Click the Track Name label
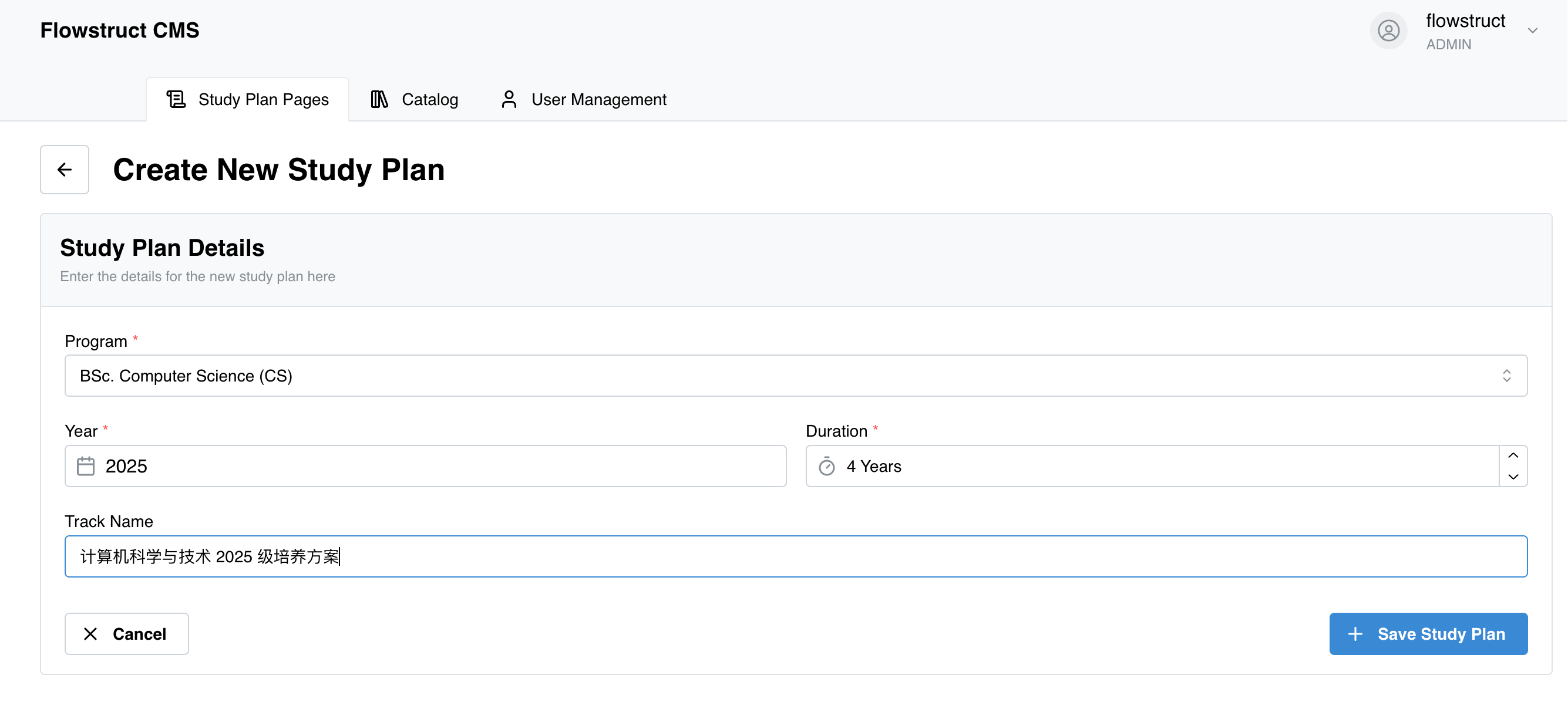Image resolution: width=1568 pixels, height=709 pixels. tap(109, 522)
